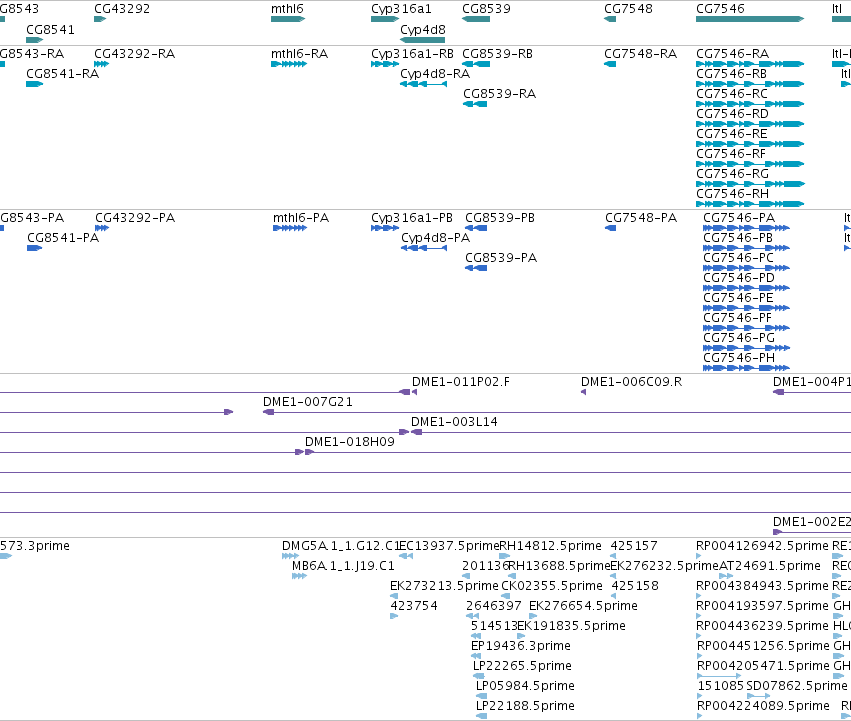Select transcript CG7548-RA

point(640,54)
